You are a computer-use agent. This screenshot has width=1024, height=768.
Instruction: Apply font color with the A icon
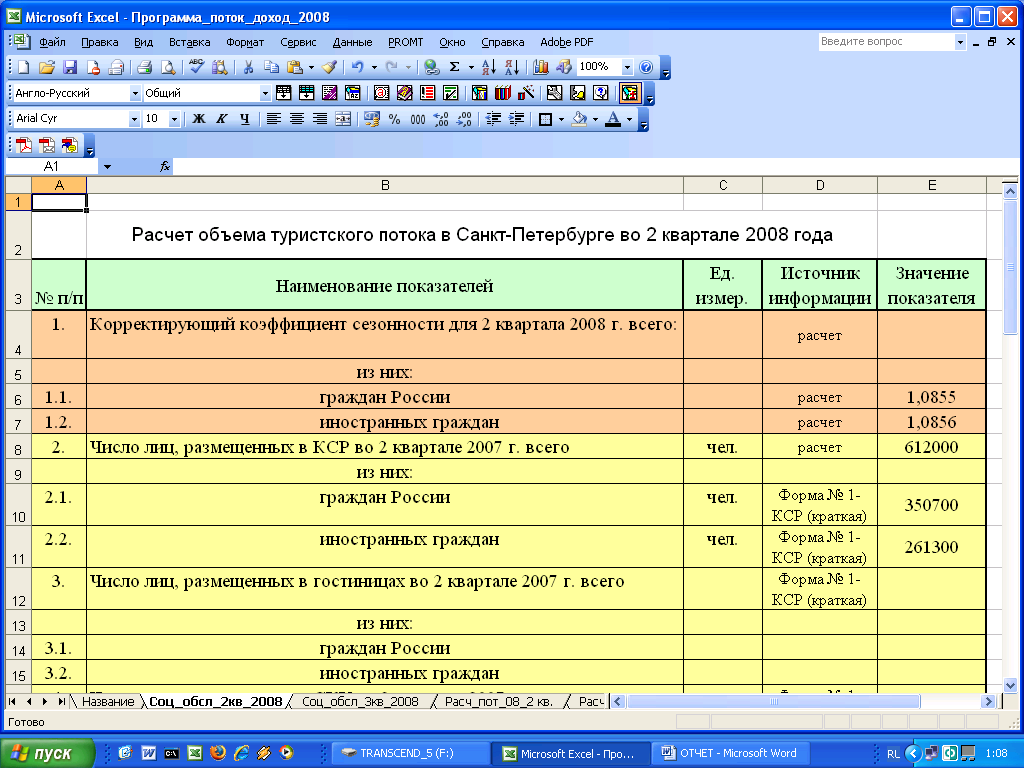coord(613,119)
